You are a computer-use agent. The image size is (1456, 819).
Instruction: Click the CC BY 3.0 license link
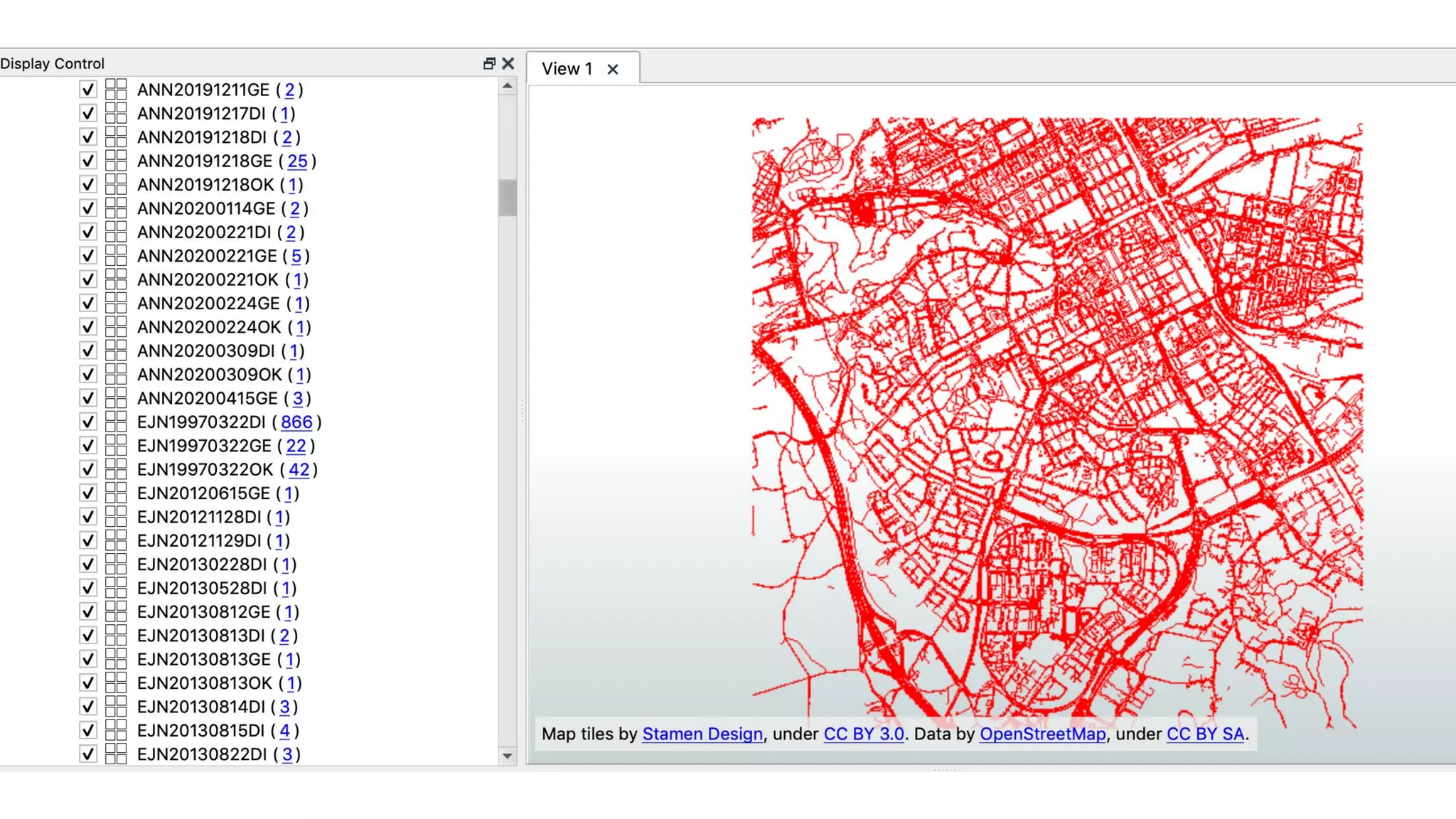[863, 734]
